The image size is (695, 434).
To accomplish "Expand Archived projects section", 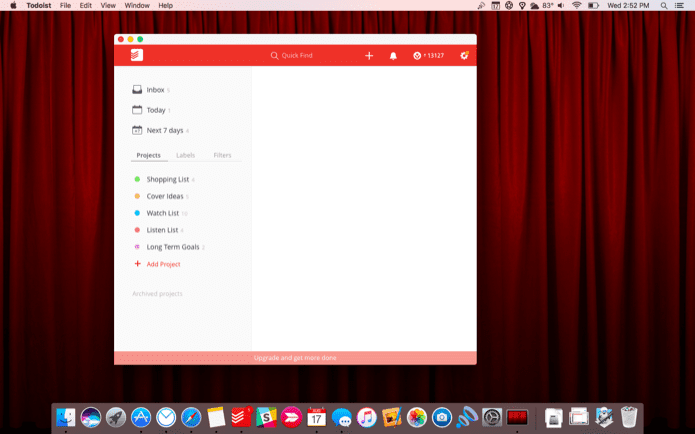I will point(157,293).
